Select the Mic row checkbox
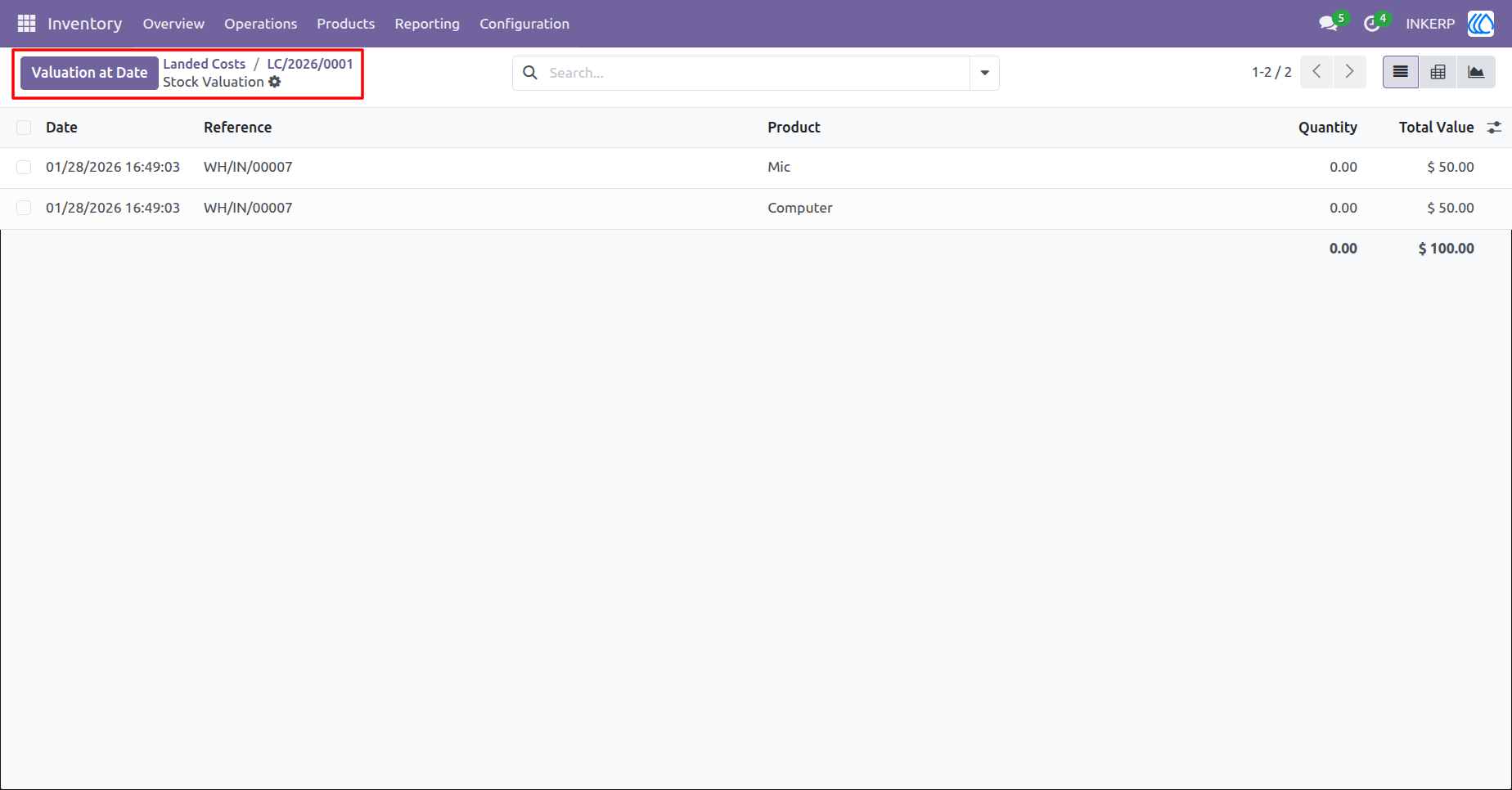 (24, 167)
